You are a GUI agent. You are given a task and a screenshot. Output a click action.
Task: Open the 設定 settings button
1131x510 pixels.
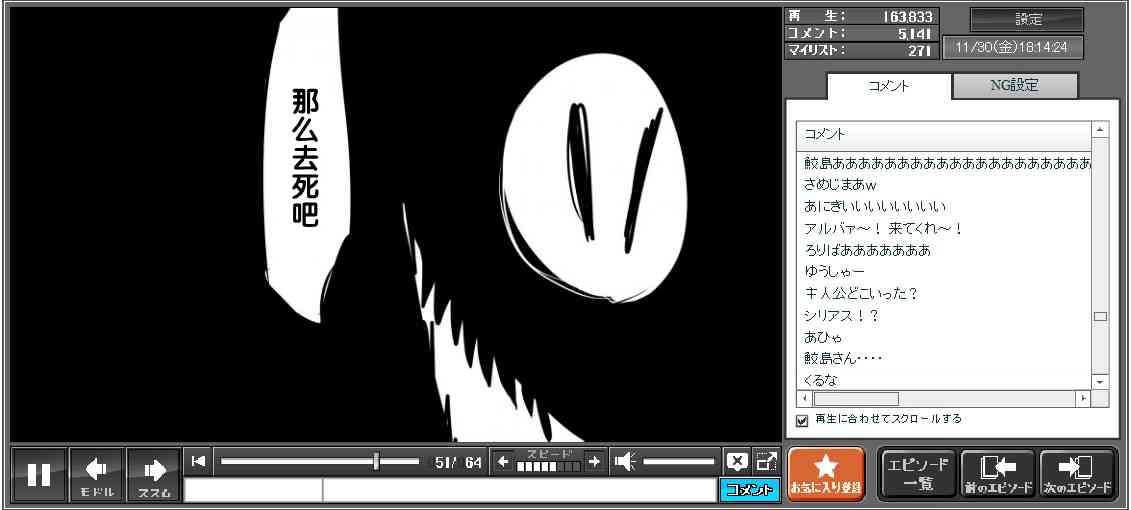1027,20
